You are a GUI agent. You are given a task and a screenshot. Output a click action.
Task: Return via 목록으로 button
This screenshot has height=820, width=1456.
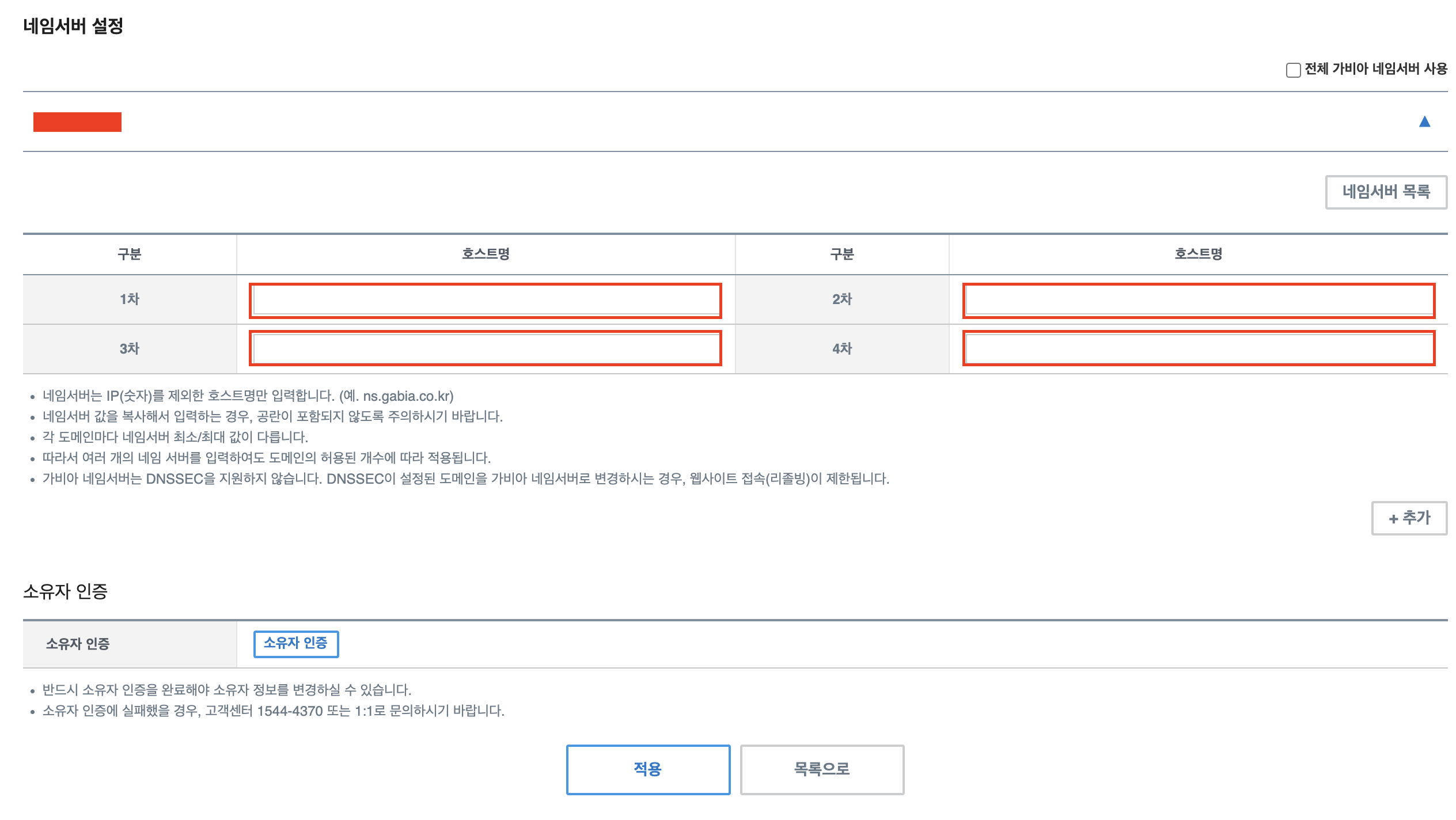(x=822, y=769)
